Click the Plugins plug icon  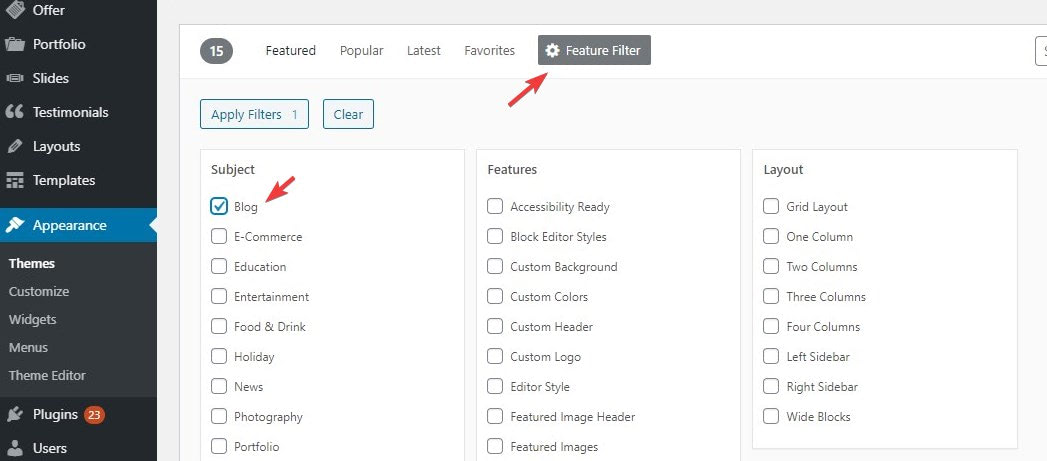[x=15, y=415]
